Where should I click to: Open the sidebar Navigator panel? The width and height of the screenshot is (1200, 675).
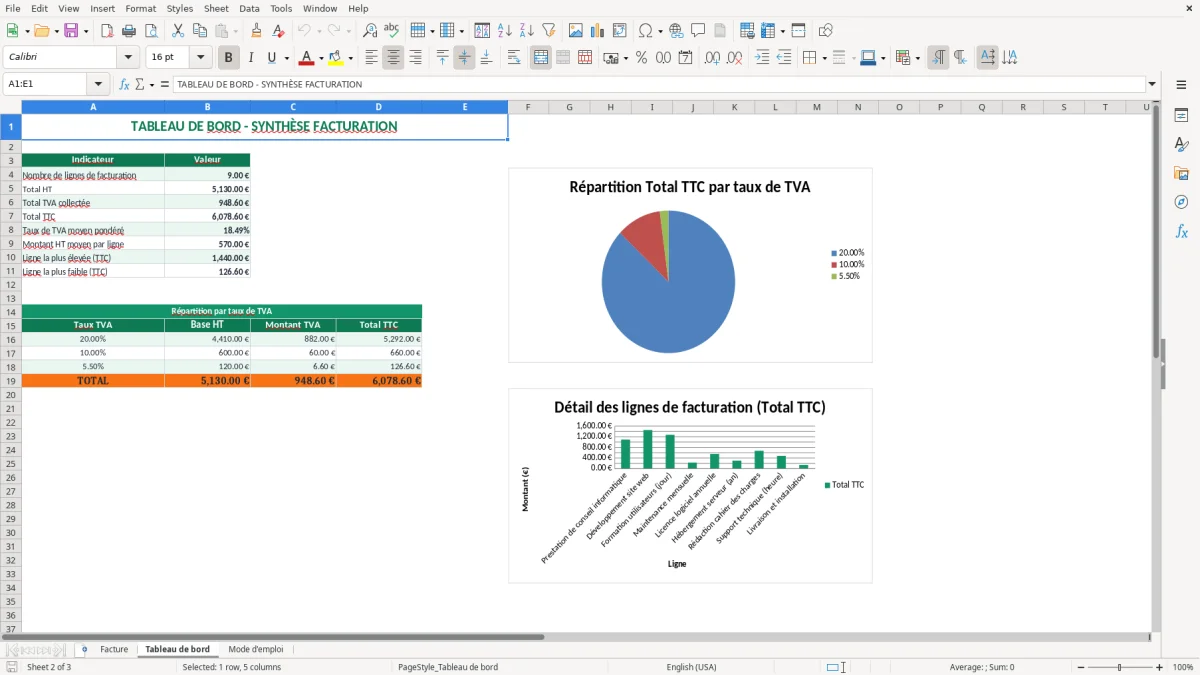click(1181, 202)
